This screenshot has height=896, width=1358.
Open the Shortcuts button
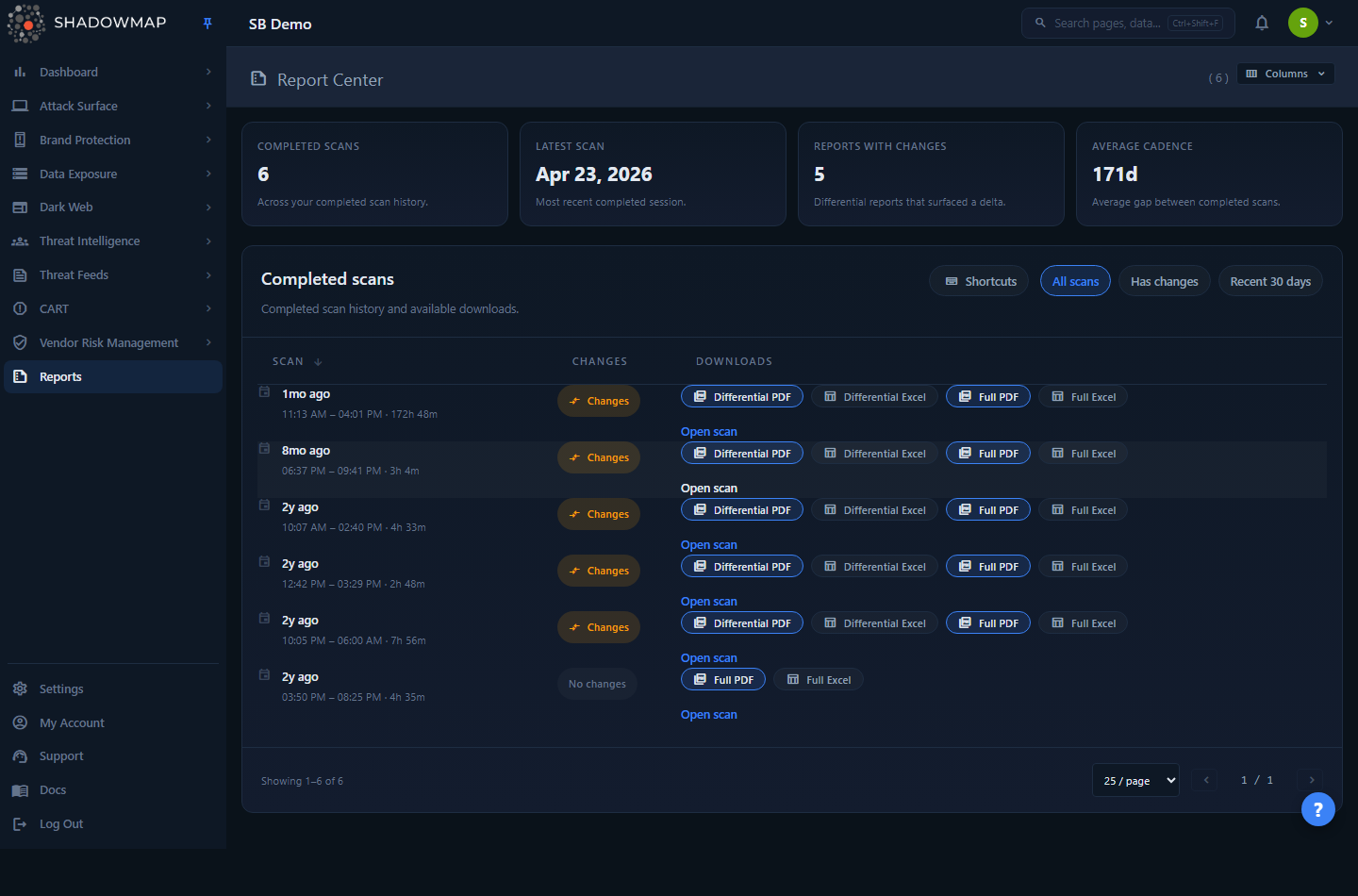[x=979, y=281]
